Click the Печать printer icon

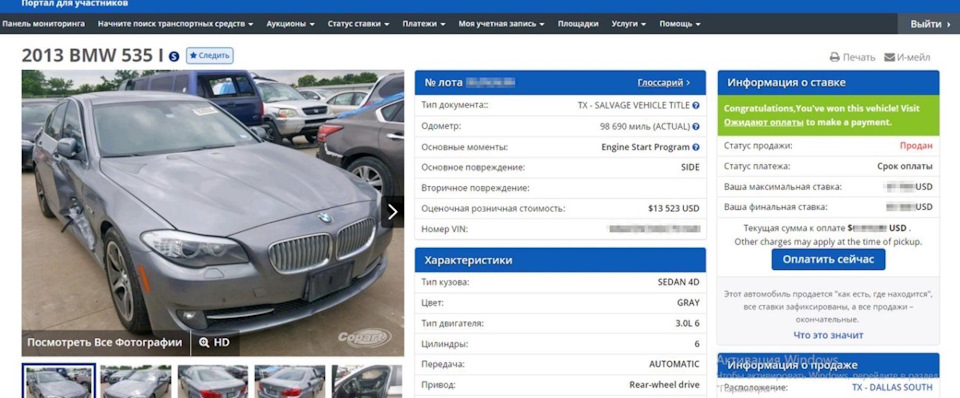(834, 58)
